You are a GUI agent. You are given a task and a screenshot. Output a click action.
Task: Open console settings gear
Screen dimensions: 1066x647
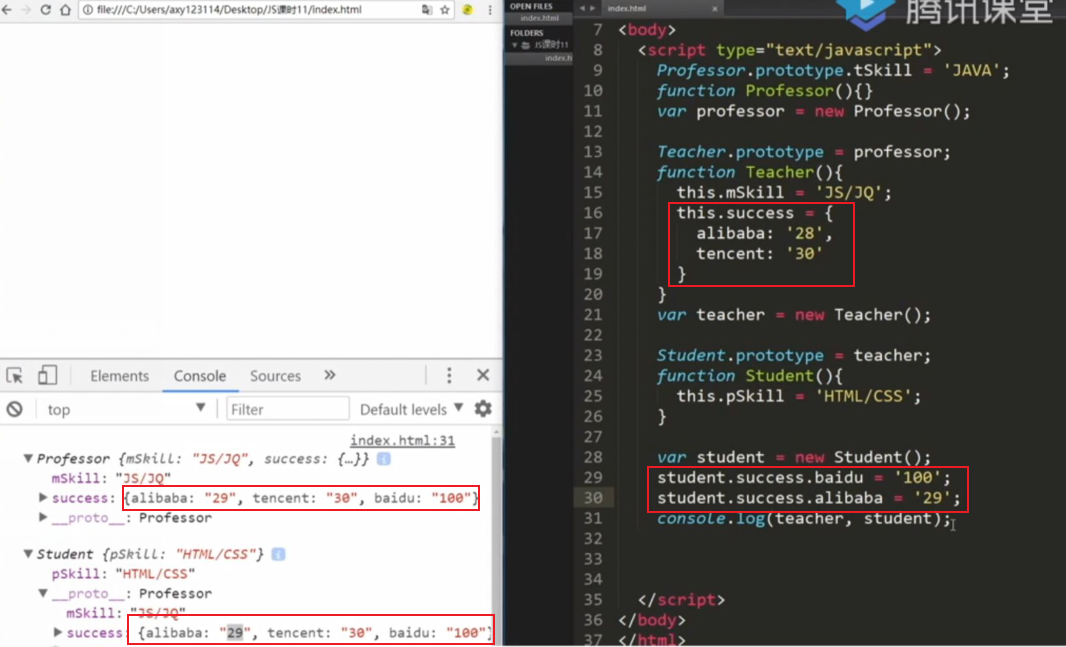click(483, 408)
